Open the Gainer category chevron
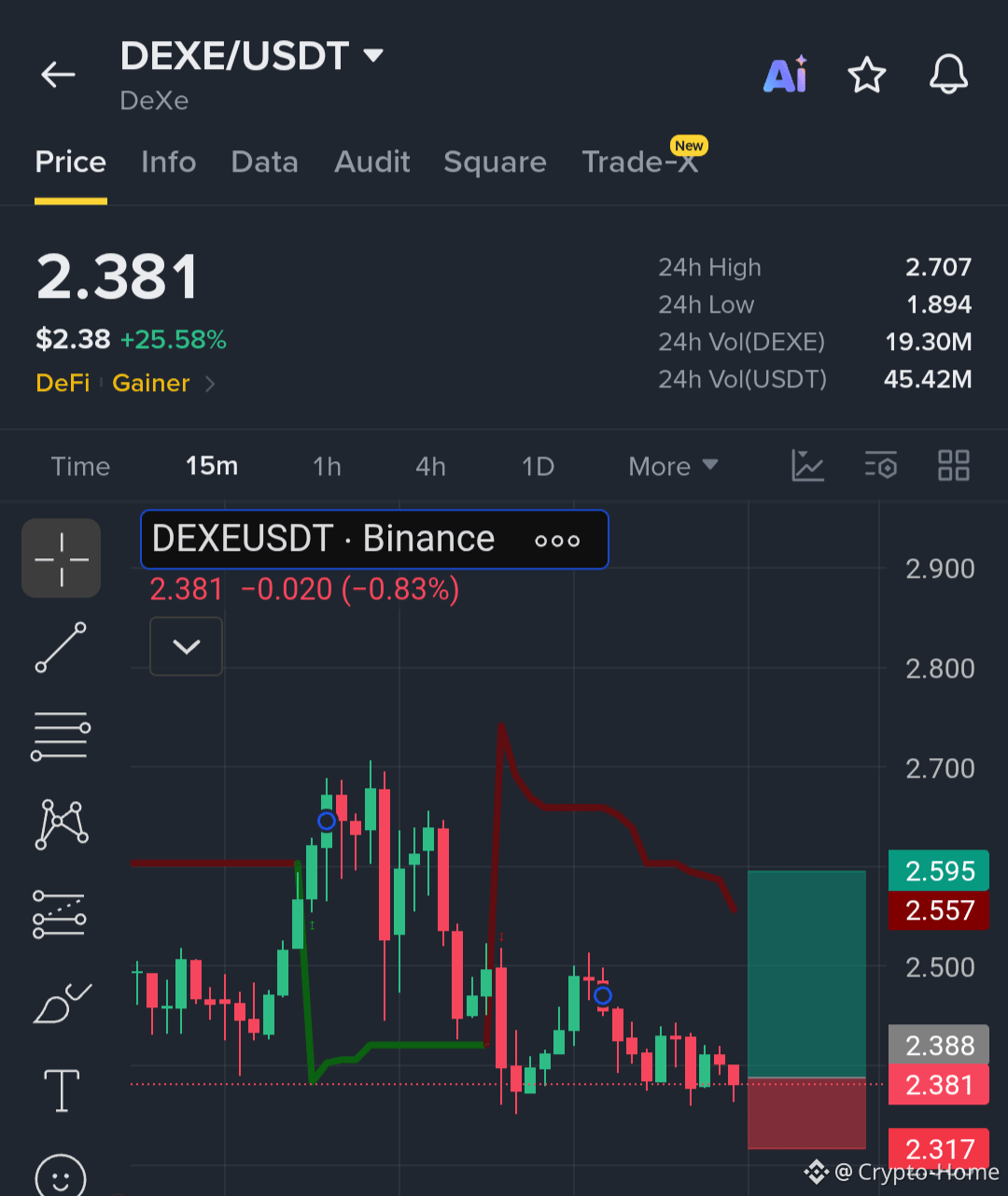1008x1196 pixels. (210, 384)
